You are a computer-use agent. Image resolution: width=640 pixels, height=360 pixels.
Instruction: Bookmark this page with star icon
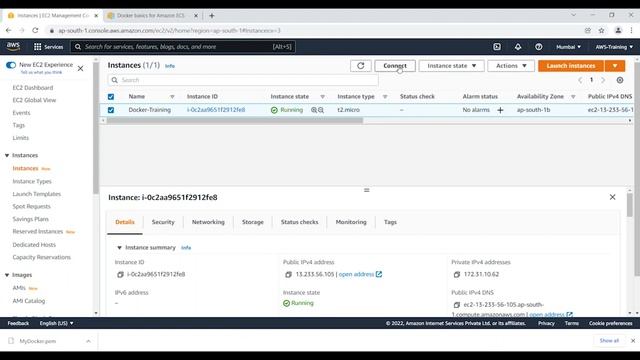tap(601, 30)
